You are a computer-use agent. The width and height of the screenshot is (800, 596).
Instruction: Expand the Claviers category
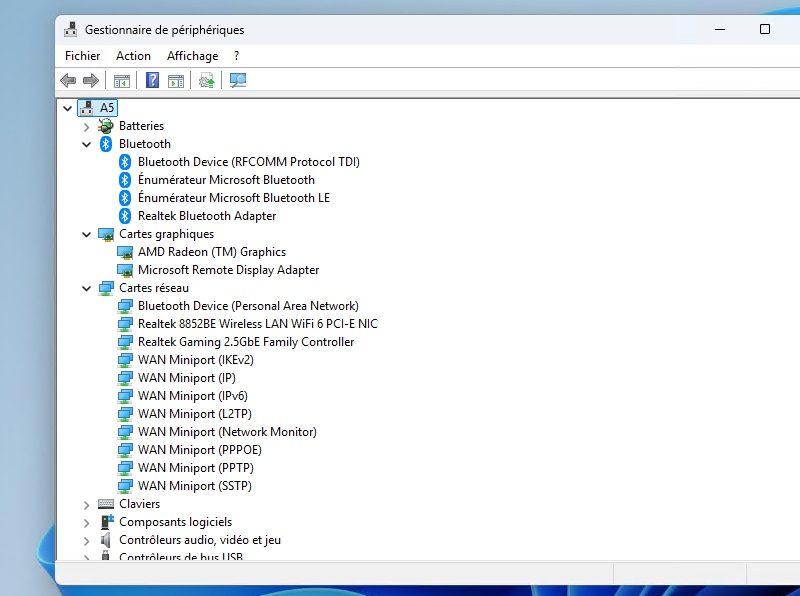[87, 505]
